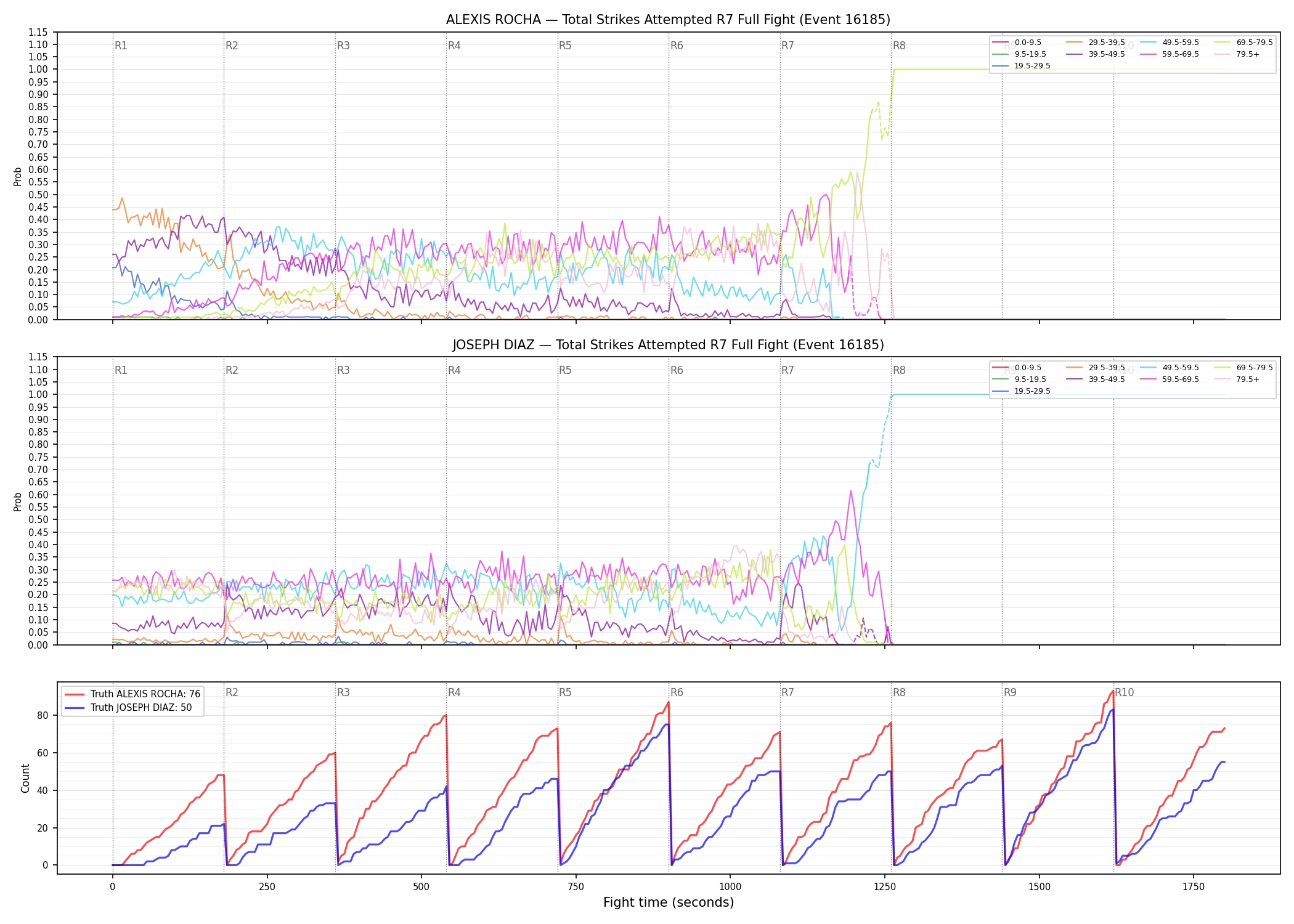Click the 80 tick label on the Count axis
This screenshot has height=924, width=1294.
click(x=43, y=715)
